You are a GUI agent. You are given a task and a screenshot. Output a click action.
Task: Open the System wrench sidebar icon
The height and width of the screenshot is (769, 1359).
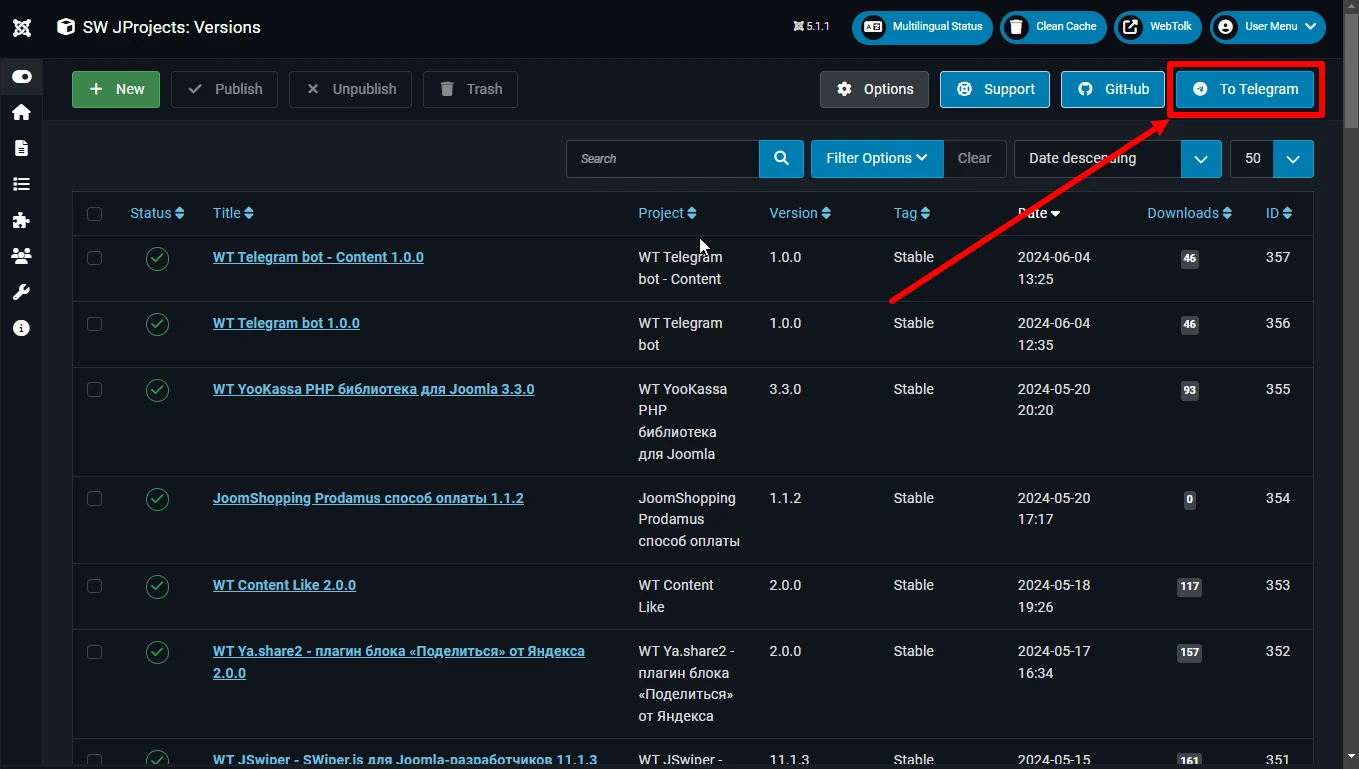coord(21,292)
